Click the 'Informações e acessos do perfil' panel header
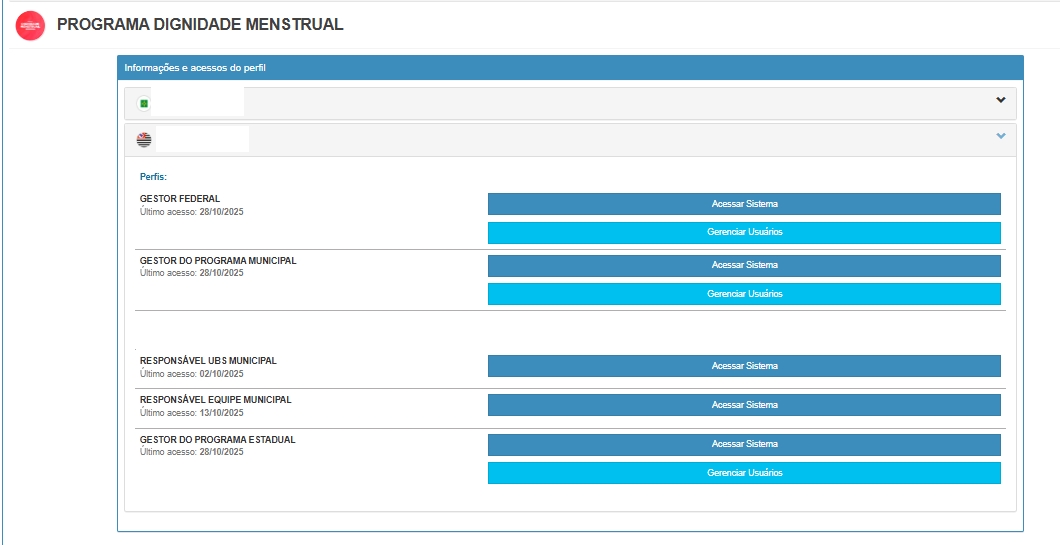Image resolution: width=1060 pixels, height=545 pixels. click(x=195, y=68)
